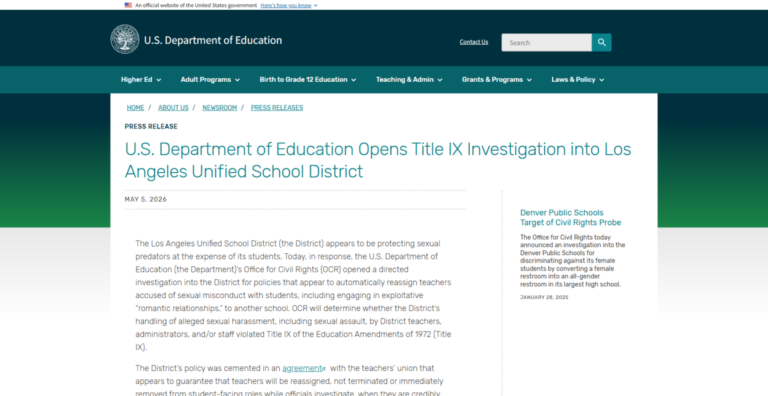Open the Laws & Policy menu
Image resolution: width=768 pixels, height=396 pixels.
pyautogui.click(x=578, y=79)
